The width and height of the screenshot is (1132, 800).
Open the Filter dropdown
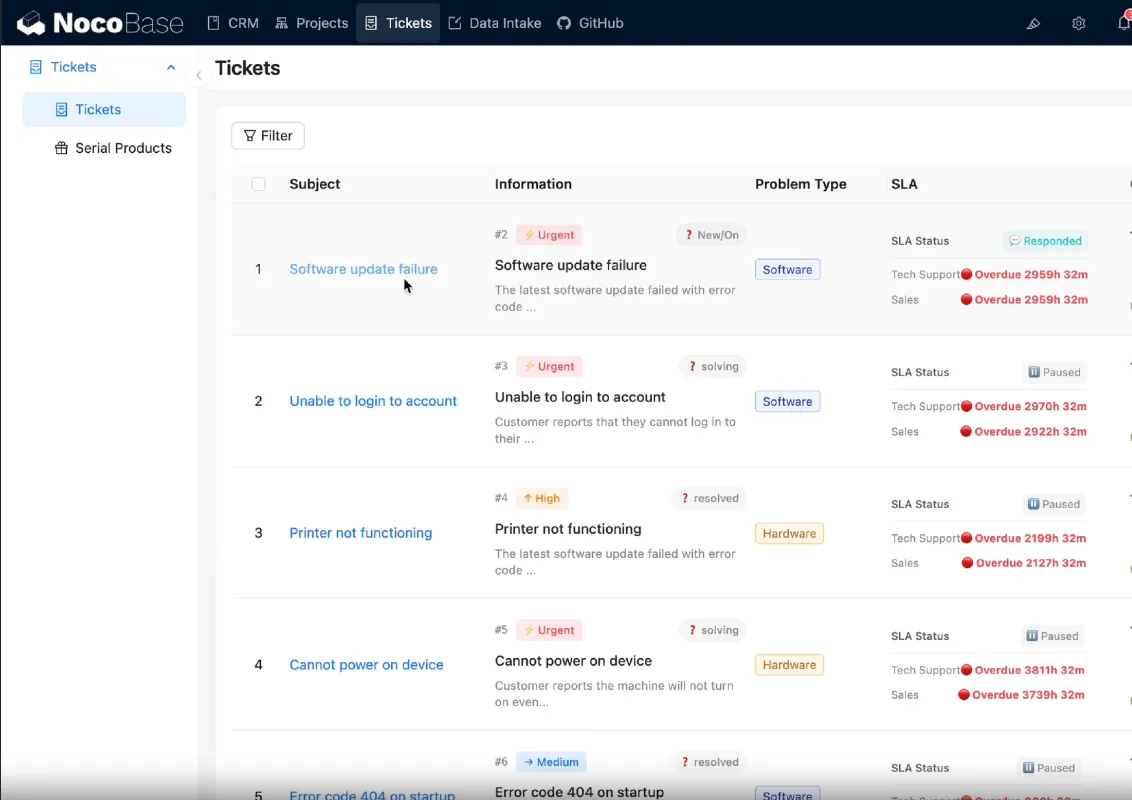(x=267, y=135)
